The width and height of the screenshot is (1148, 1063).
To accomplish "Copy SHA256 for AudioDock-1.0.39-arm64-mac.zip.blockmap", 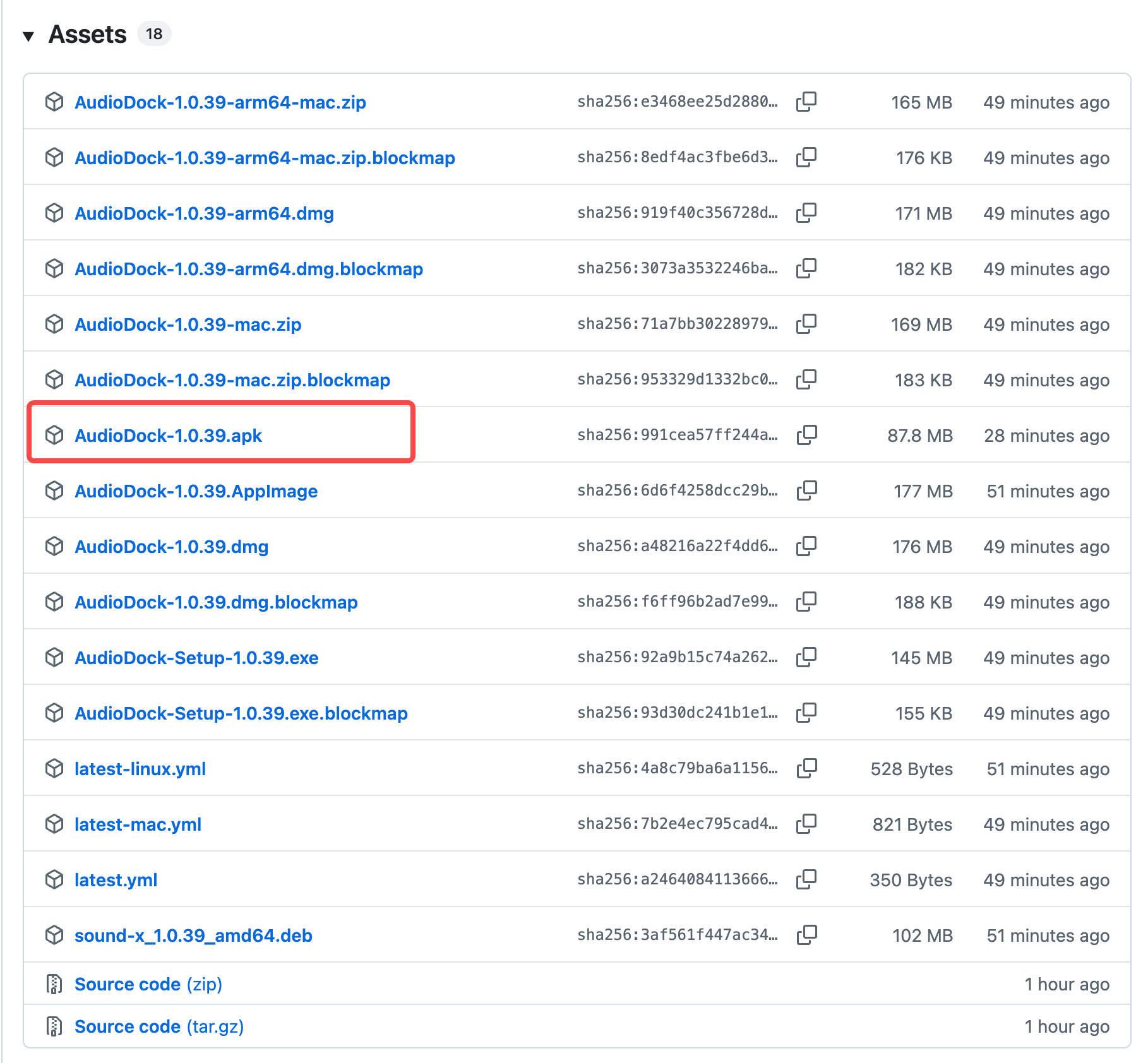I will tap(806, 157).
